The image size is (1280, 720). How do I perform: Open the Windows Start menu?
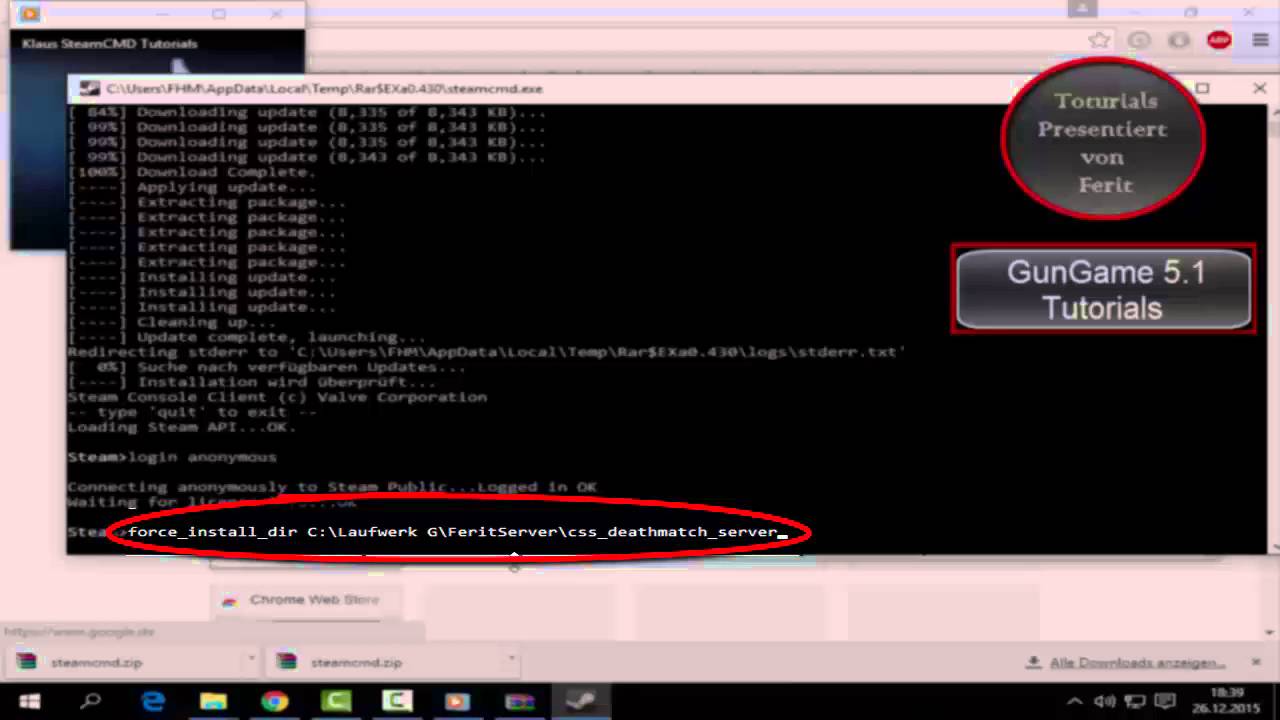tap(29, 701)
